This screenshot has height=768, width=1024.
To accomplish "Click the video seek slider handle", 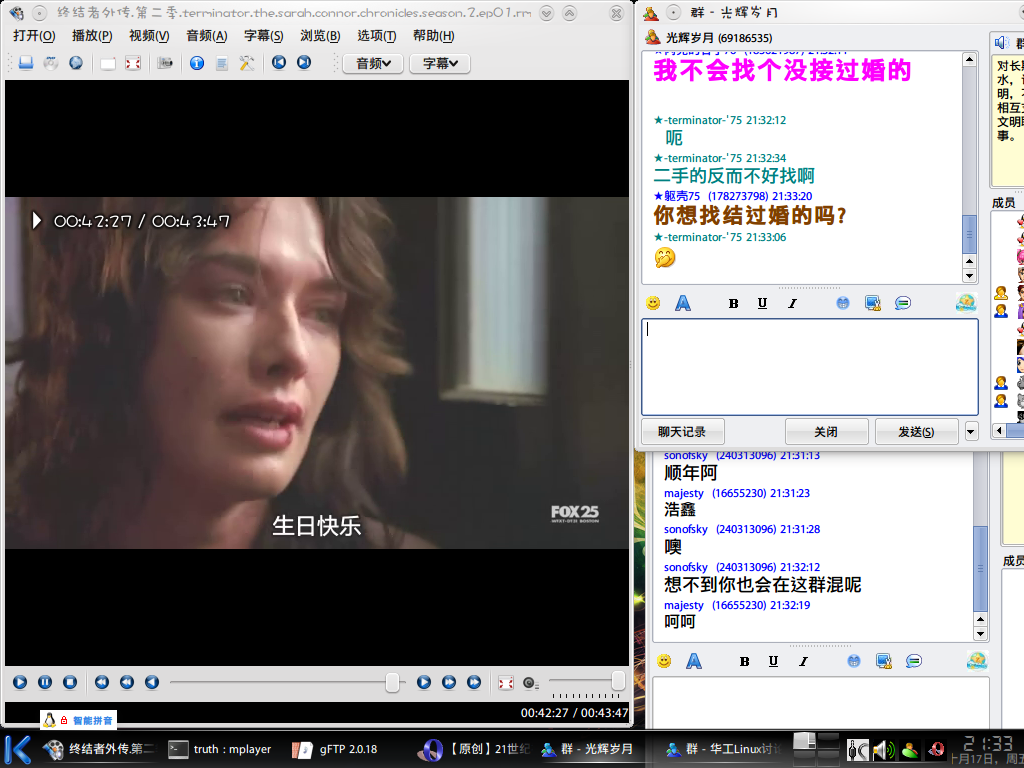I will coord(392,682).
